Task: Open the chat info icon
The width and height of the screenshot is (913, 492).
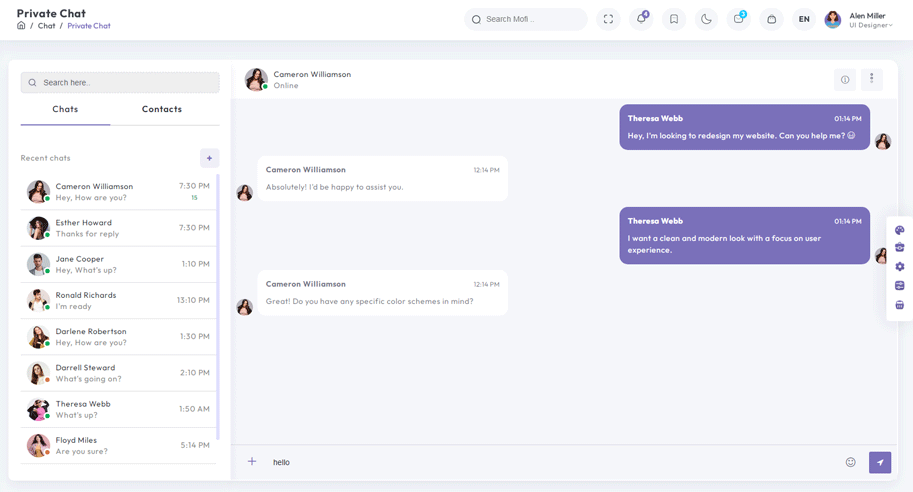Action: click(845, 80)
